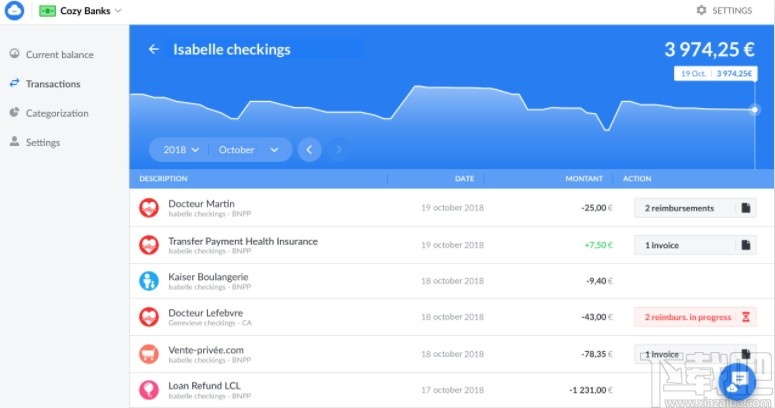The width and height of the screenshot is (775, 408).
Task: Click the hourglass icon on Docteur Lefebvre row
Action: (x=744, y=317)
